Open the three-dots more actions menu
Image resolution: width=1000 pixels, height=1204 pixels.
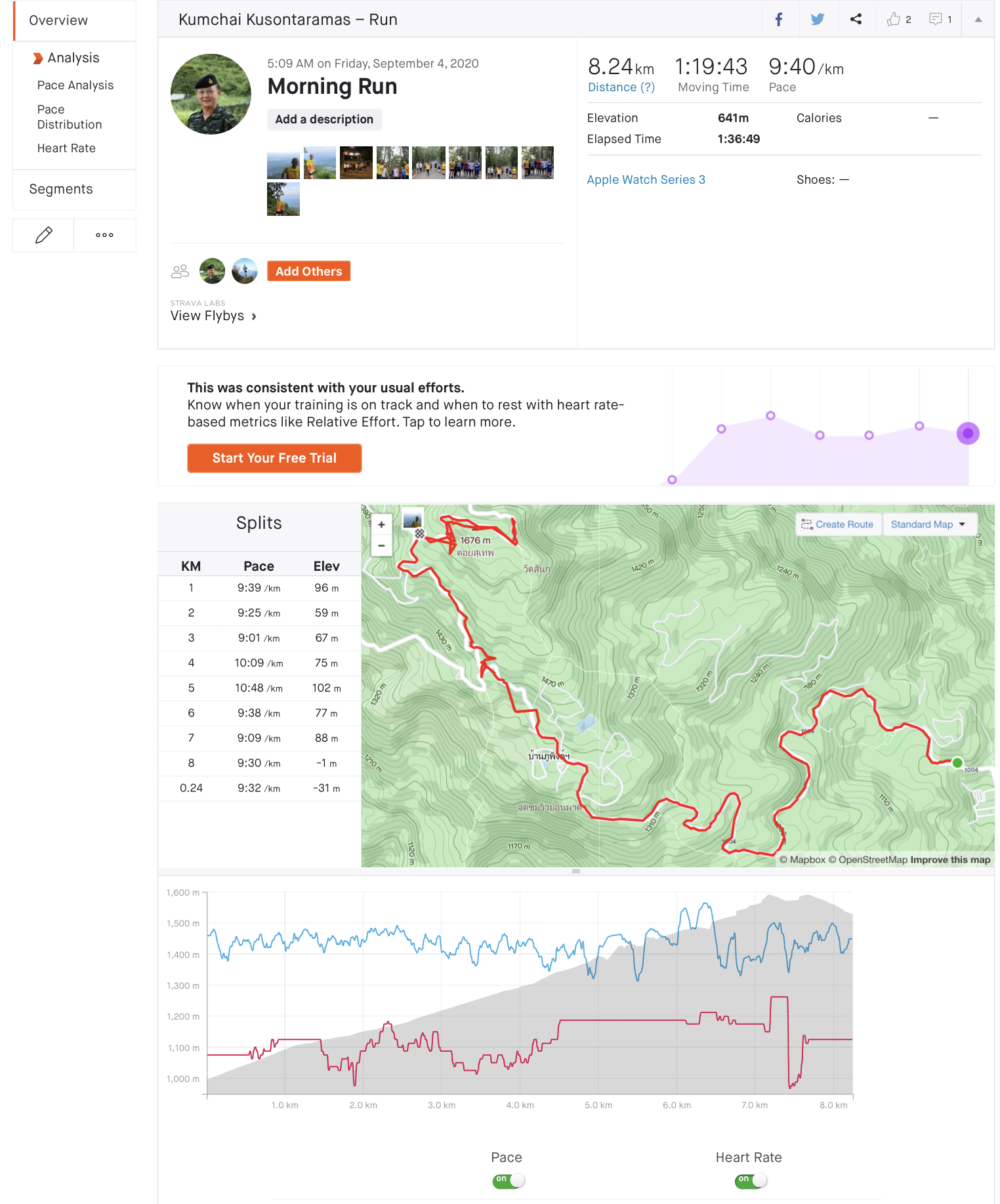click(104, 235)
